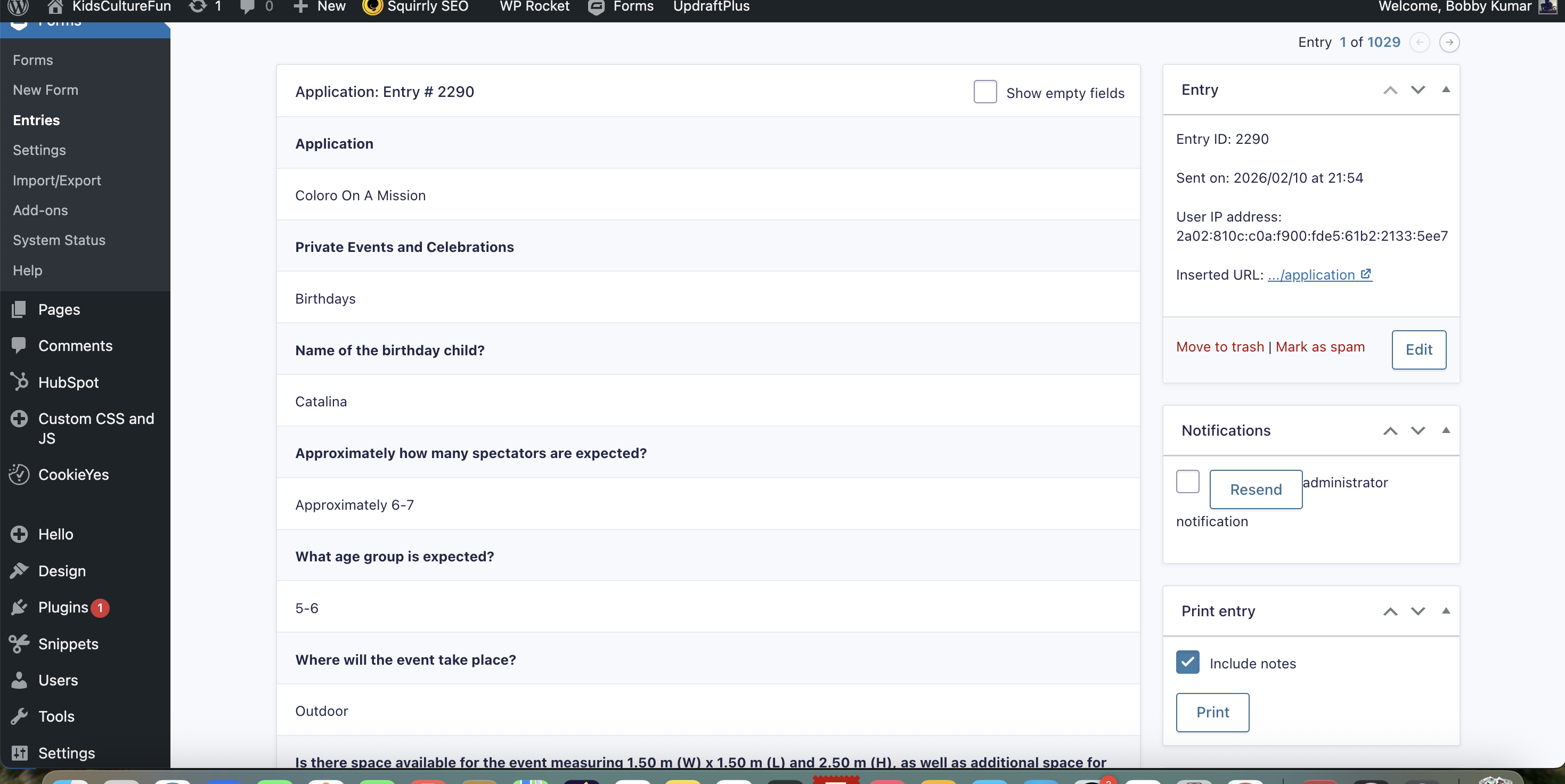Open Snippets from the sidebar
This screenshot has height=784, width=1565.
(x=68, y=644)
